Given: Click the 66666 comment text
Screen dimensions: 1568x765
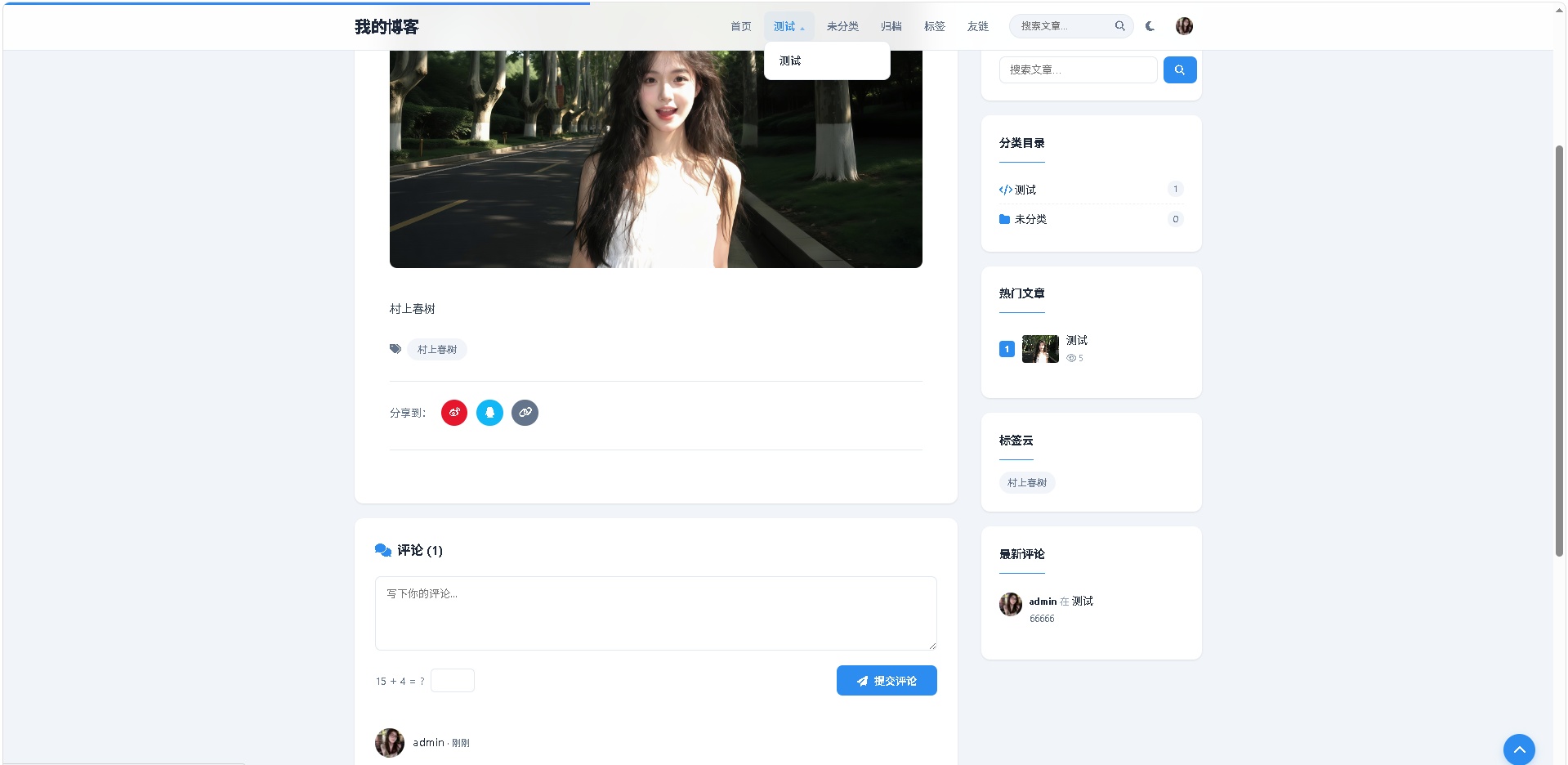Looking at the screenshot, I should [x=1042, y=619].
